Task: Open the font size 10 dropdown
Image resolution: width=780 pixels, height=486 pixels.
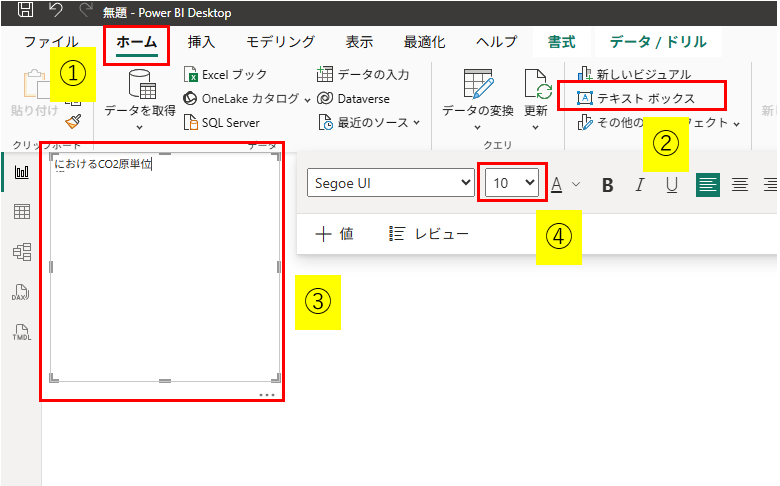Action: click(512, 183)
